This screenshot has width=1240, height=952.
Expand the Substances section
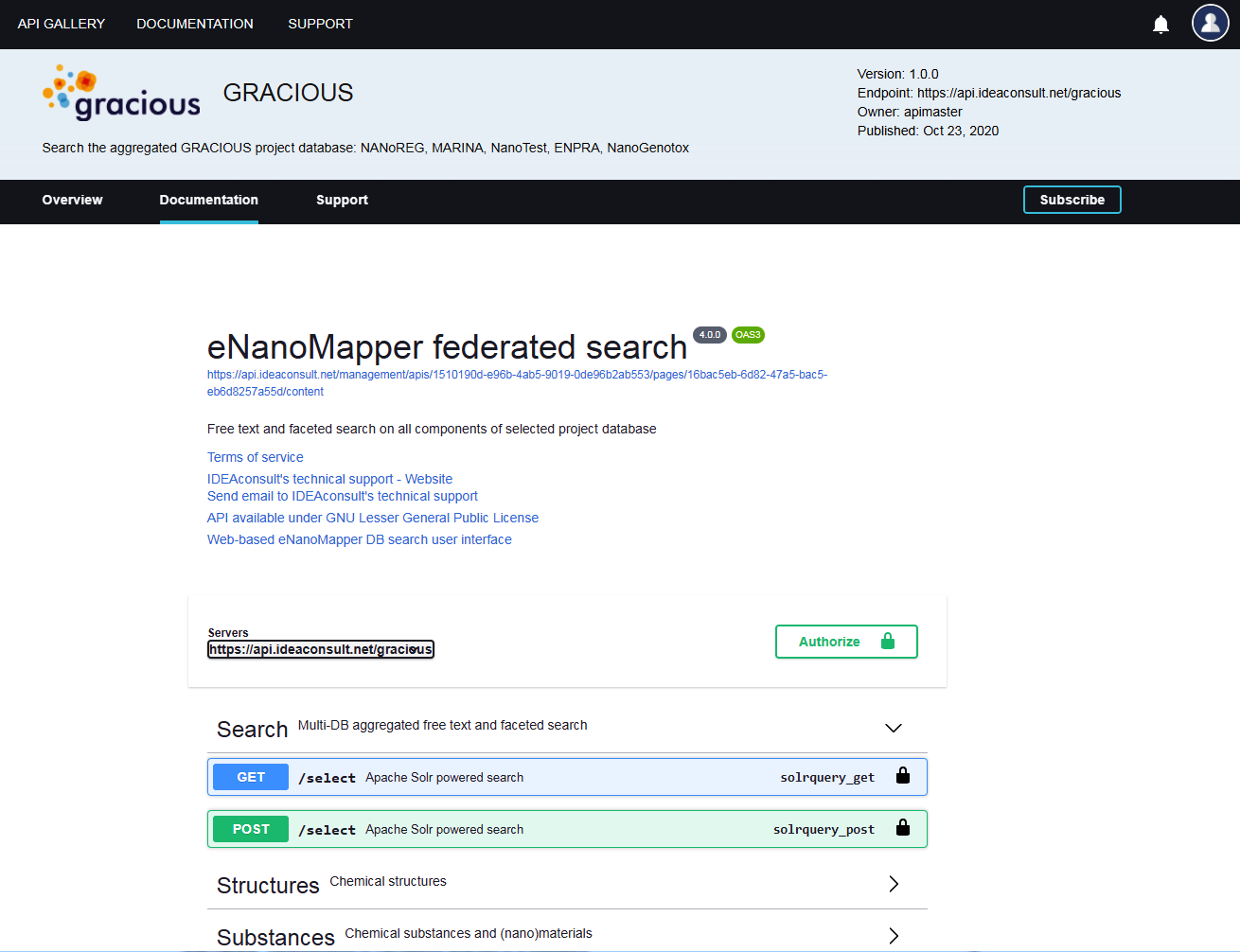(x=893, y=935)
